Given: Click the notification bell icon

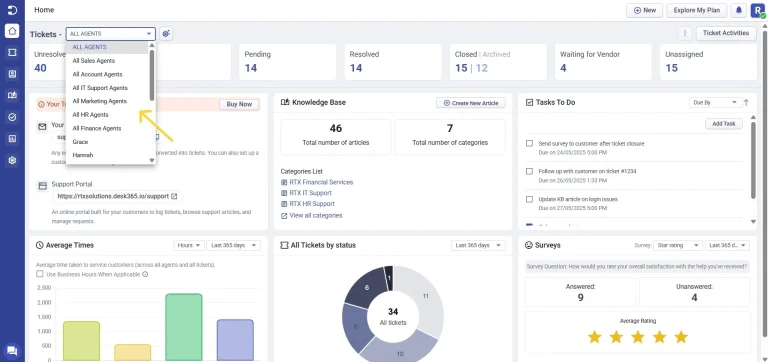Looking at the screenshot, I should point(739,10).
